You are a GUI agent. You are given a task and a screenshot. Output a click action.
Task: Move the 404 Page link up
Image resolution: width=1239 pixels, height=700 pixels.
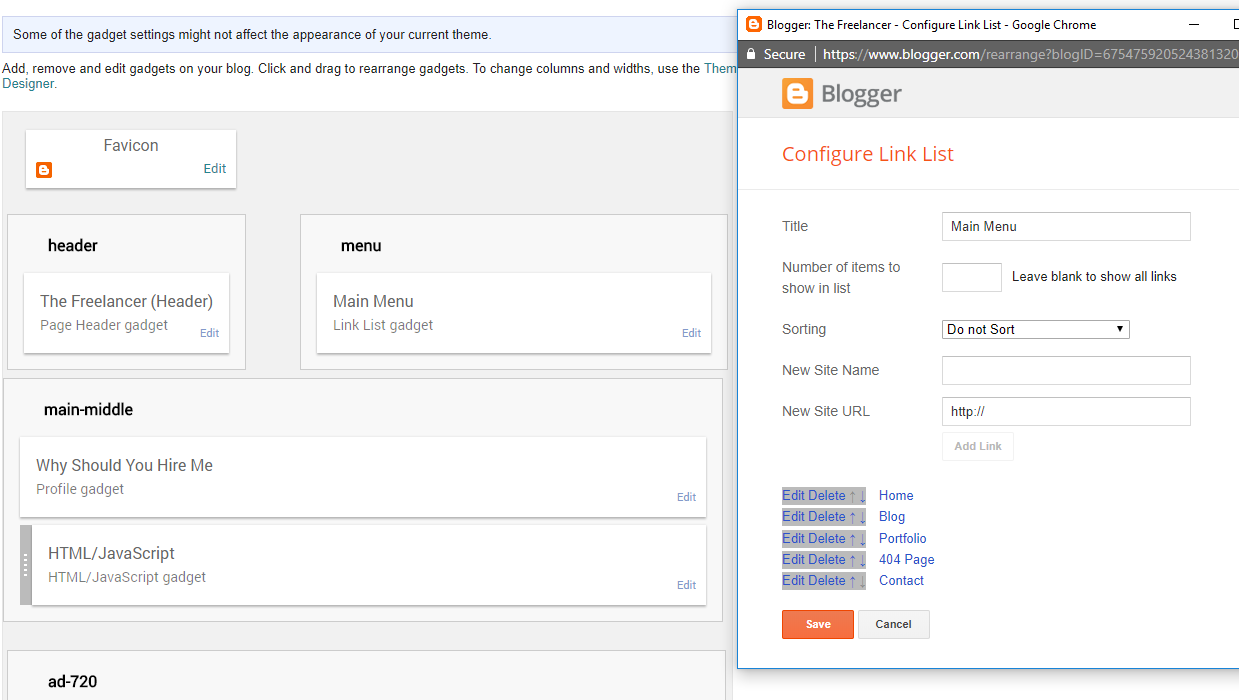click(852, 560)
